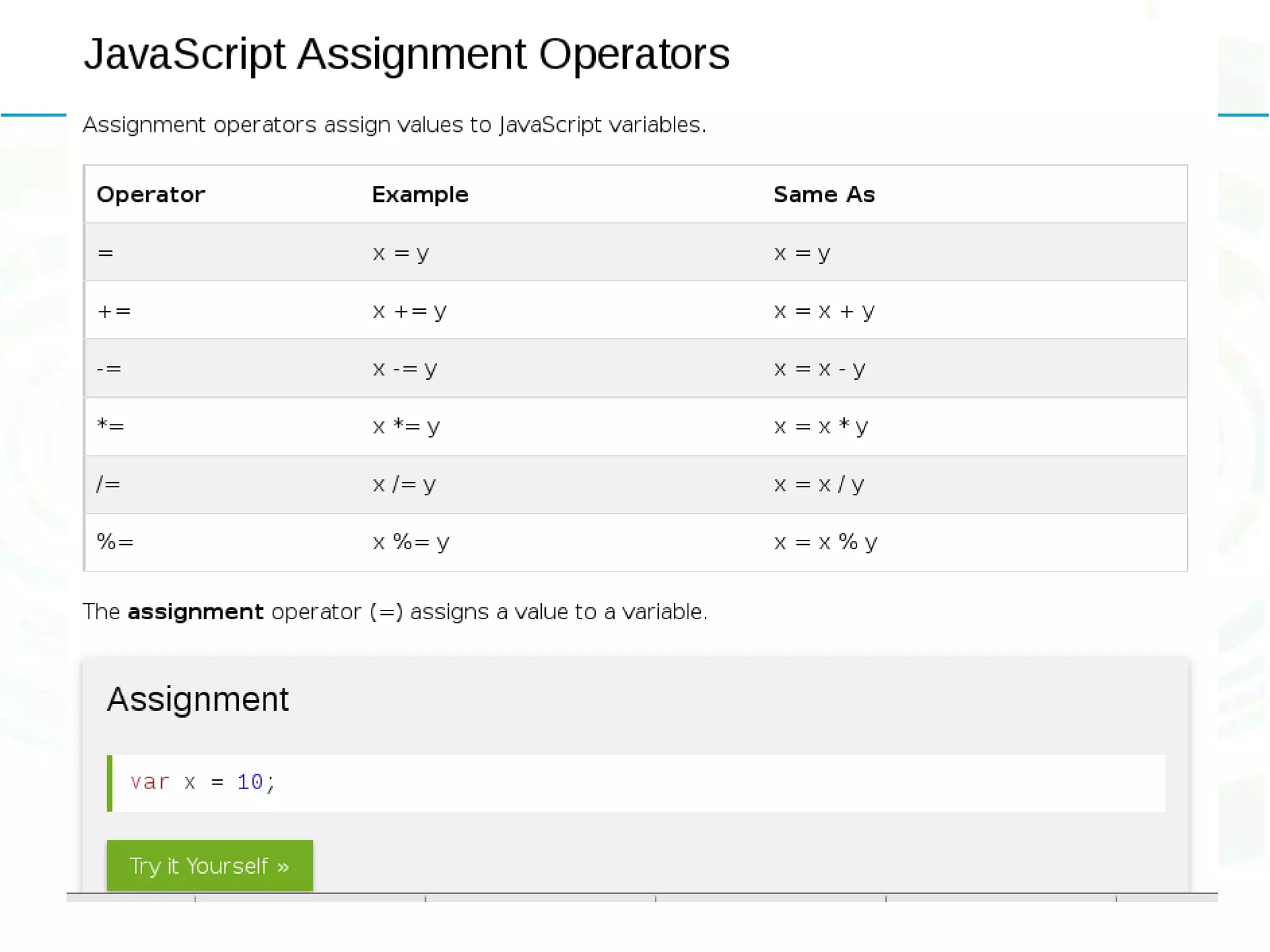Click the Try it Yourself button

[x=210, y=865]
